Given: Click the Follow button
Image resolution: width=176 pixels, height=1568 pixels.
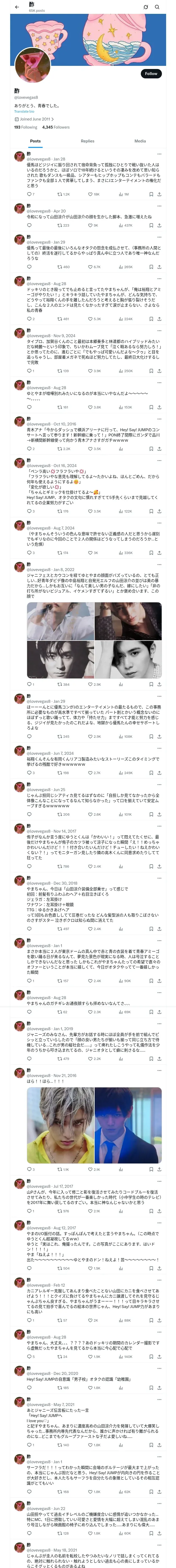Looking at the screenshot, I should coord(150,74).
